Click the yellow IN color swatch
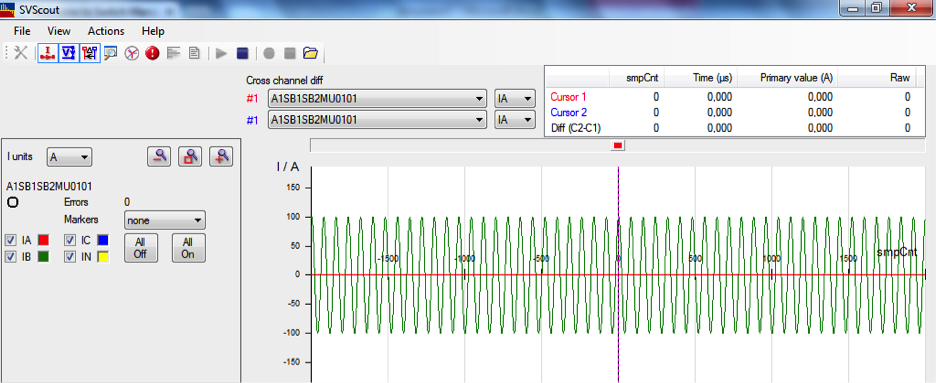936x383 pixels. [x=103, y=257]
